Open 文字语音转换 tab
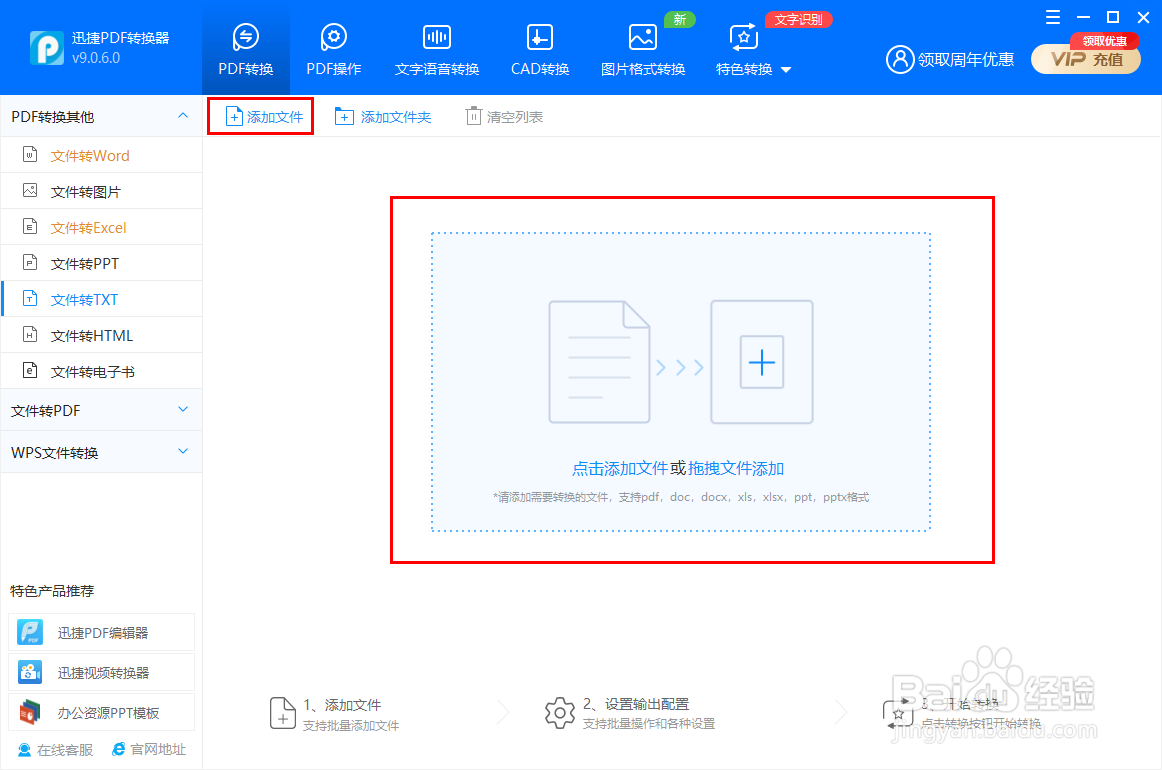The width and height of the screenshot is (1162, 770). point(436,49)
